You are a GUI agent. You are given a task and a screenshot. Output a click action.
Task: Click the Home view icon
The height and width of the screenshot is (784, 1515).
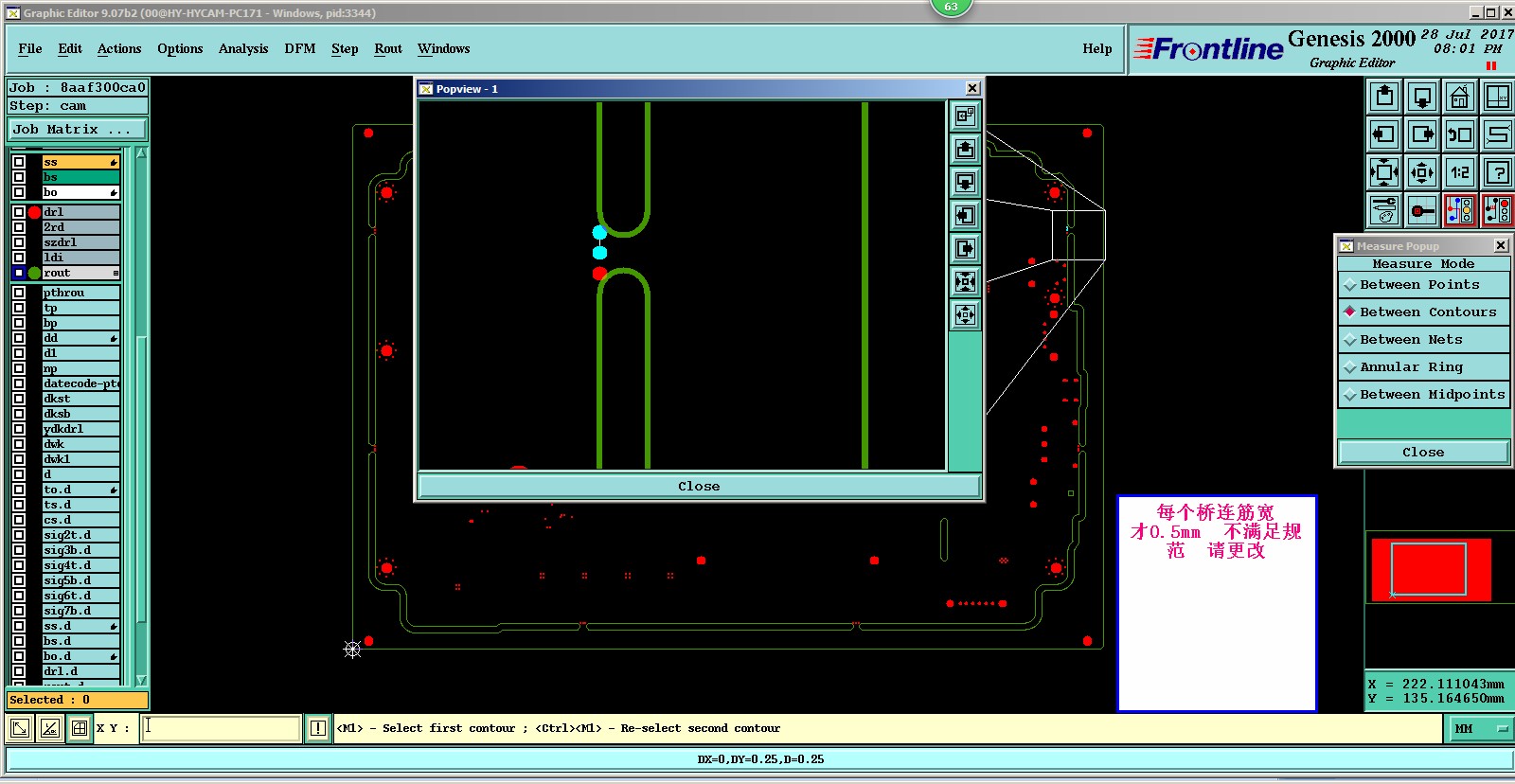coord(1460,97)
